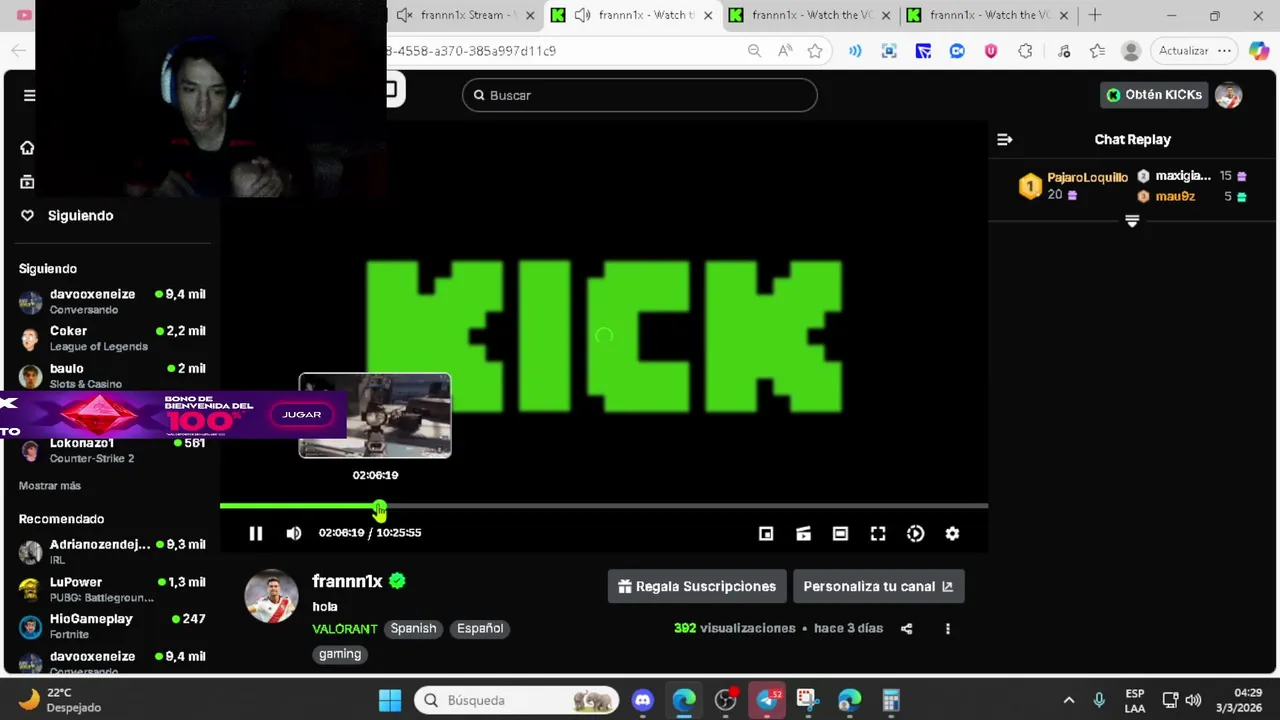Open the frannn1x channel name link
The image size is (1280, 720).
click(347, 581)
